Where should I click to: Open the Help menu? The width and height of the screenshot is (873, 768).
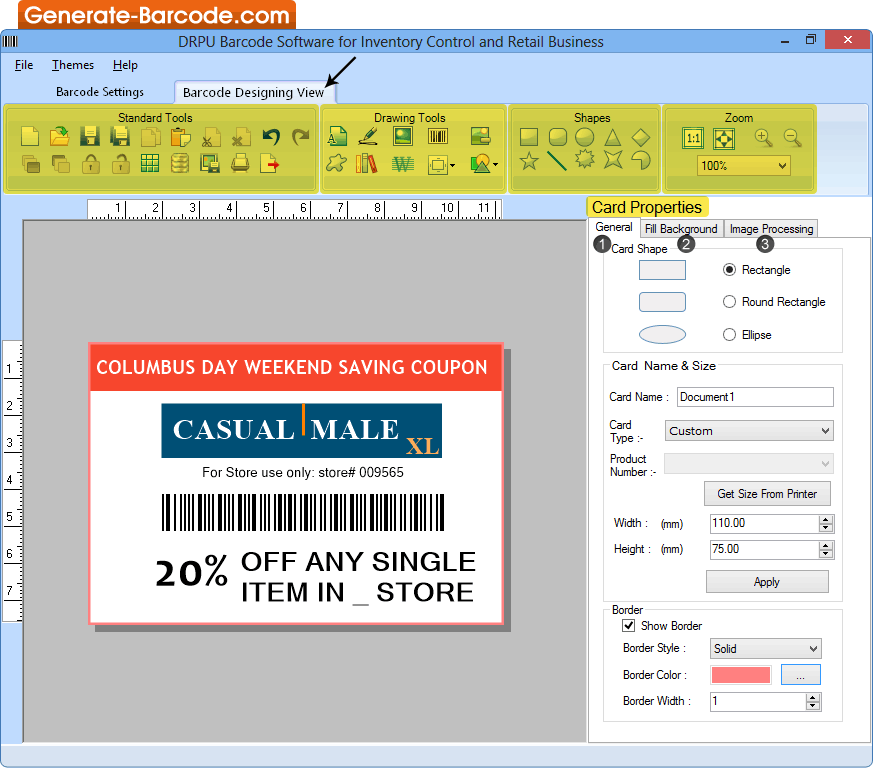click(125, 65)
